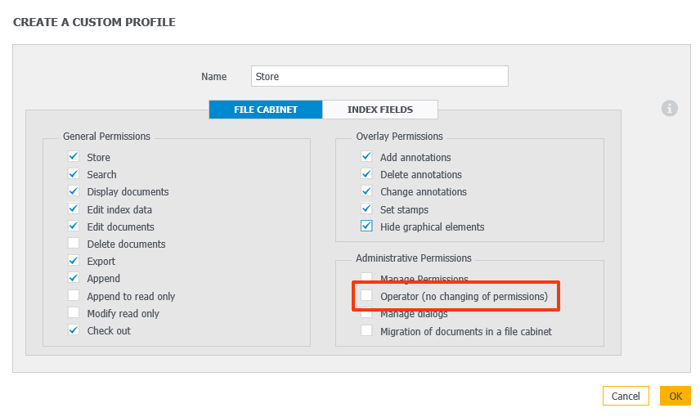Image resolution: width=700 pixels, height=417 pixels.
Task: Click inside the Name input field
Action: 379,76
